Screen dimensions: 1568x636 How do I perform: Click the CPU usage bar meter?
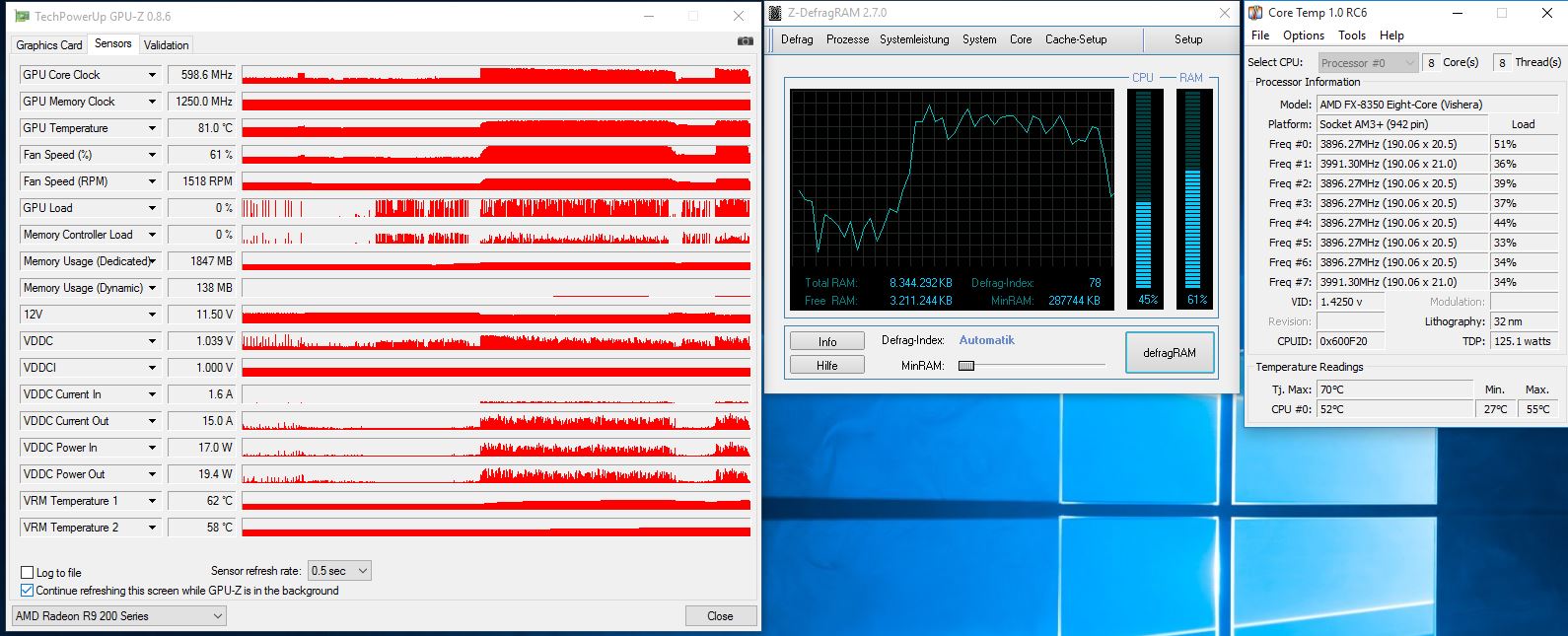[1144, 198]
